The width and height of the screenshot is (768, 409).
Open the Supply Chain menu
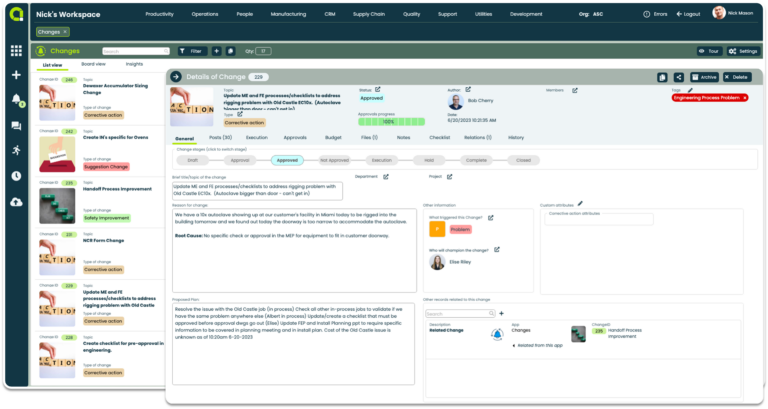click(369, 14)
